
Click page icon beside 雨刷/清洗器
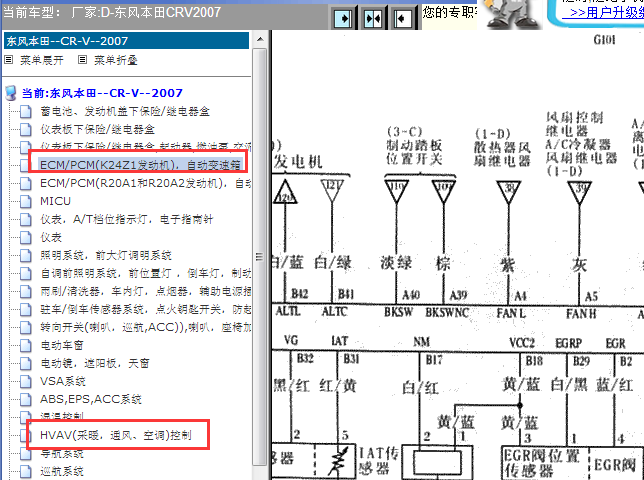coord(25,292)
